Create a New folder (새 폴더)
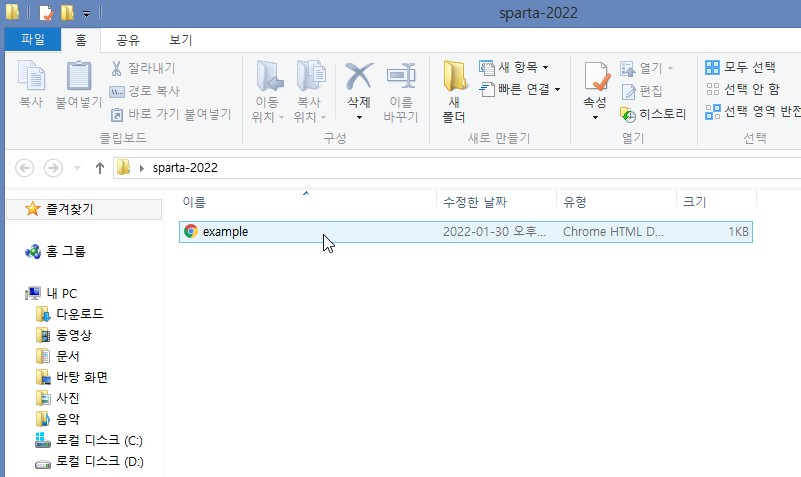801x477 pixels. tap(454, 91)
